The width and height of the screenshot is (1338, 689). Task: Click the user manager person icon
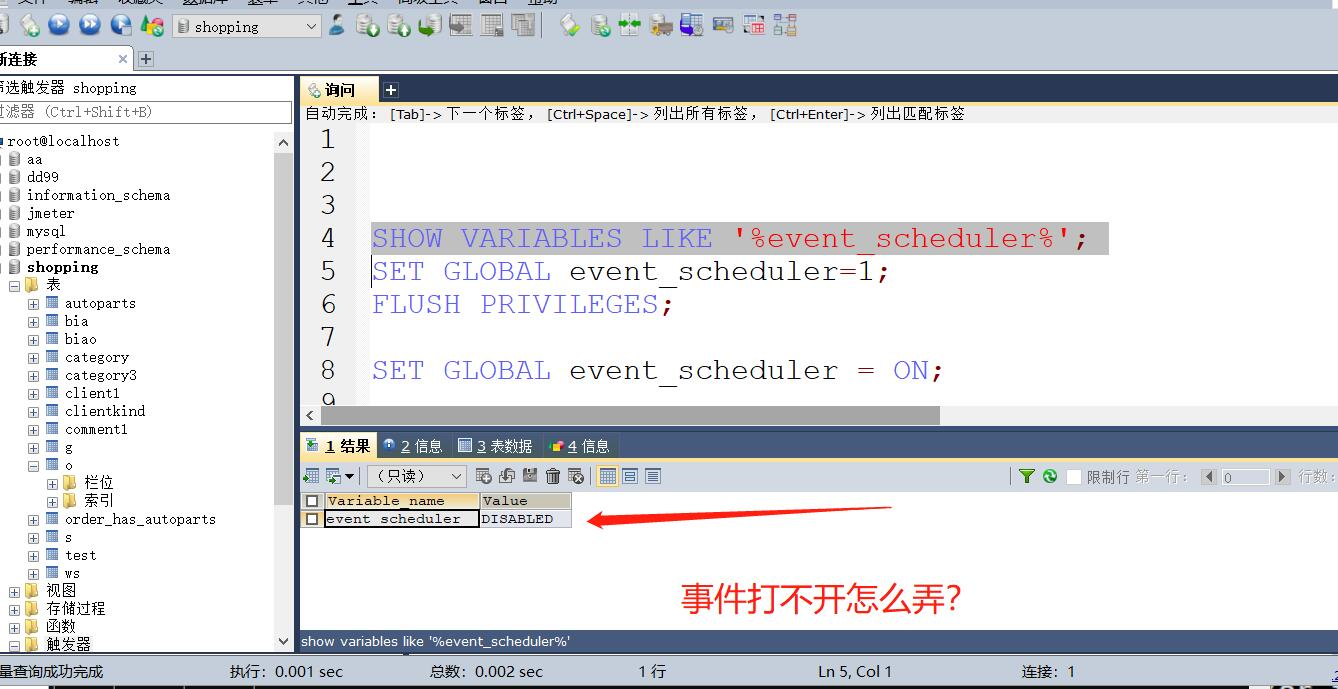click(x=337, y=26)
